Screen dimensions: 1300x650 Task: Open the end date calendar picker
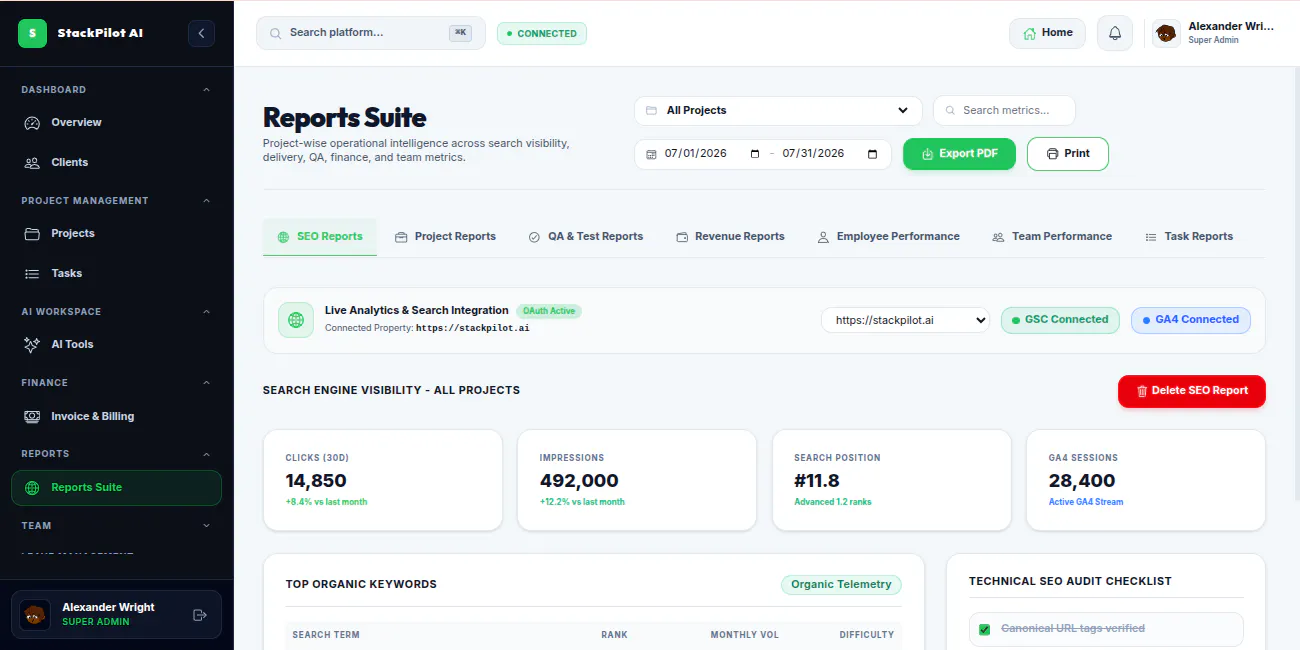click(x=873, y=154)
